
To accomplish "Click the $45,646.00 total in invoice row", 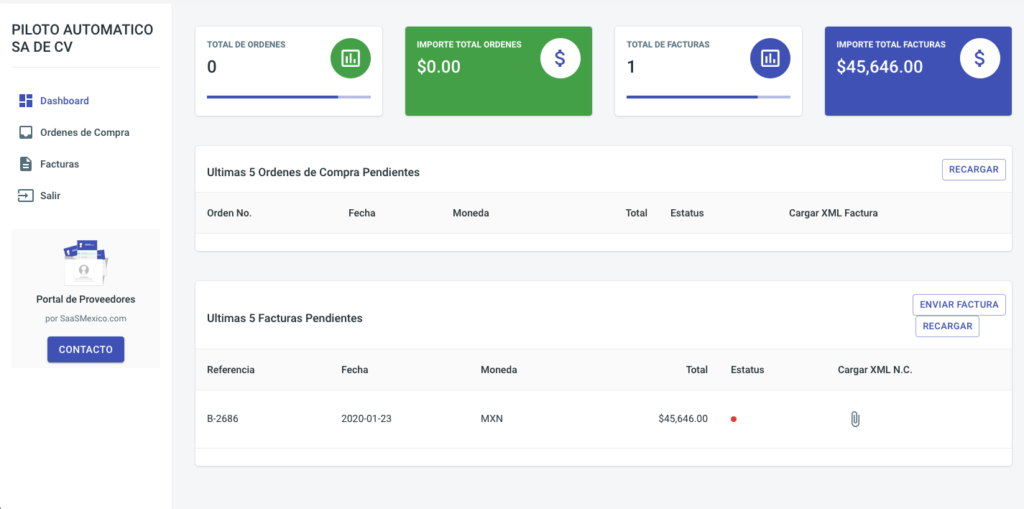I will tap(683, 419).
